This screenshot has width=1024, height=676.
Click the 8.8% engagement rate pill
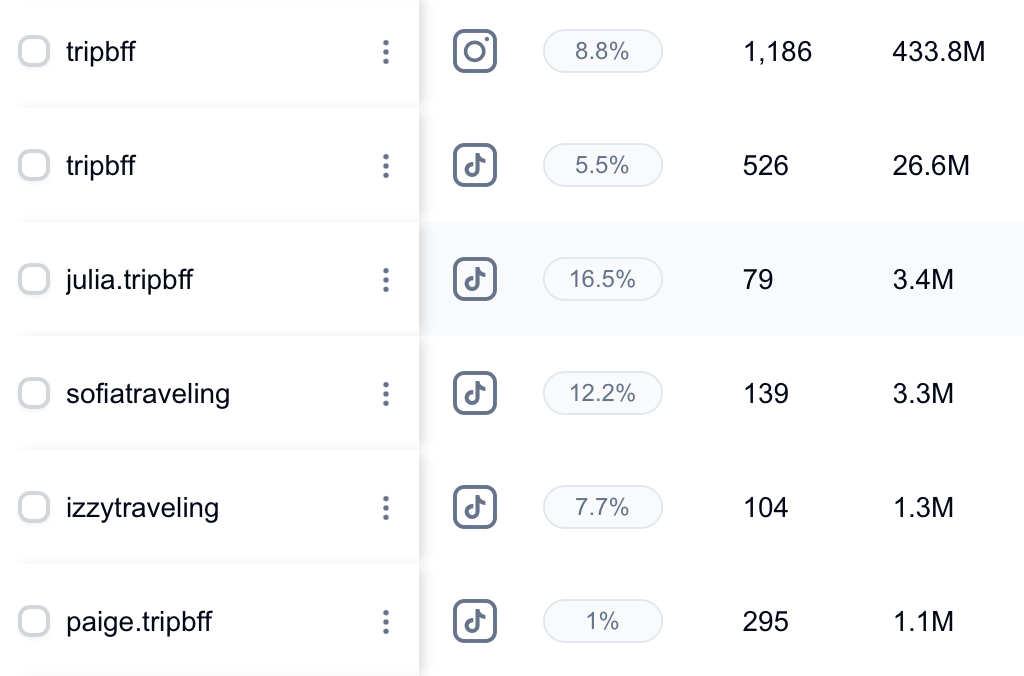(603, 51)
